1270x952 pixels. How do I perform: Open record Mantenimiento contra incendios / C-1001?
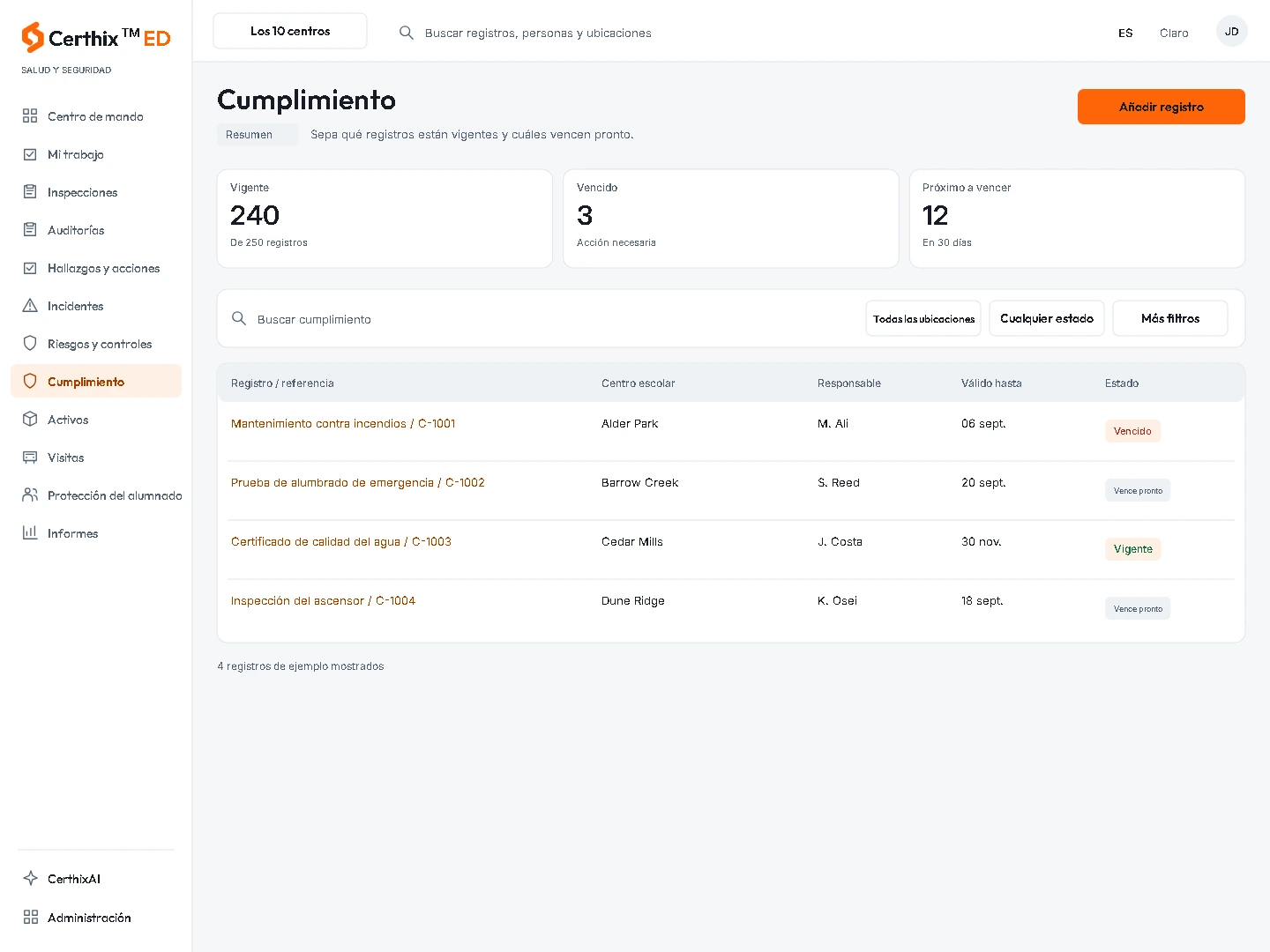[343, 424]
